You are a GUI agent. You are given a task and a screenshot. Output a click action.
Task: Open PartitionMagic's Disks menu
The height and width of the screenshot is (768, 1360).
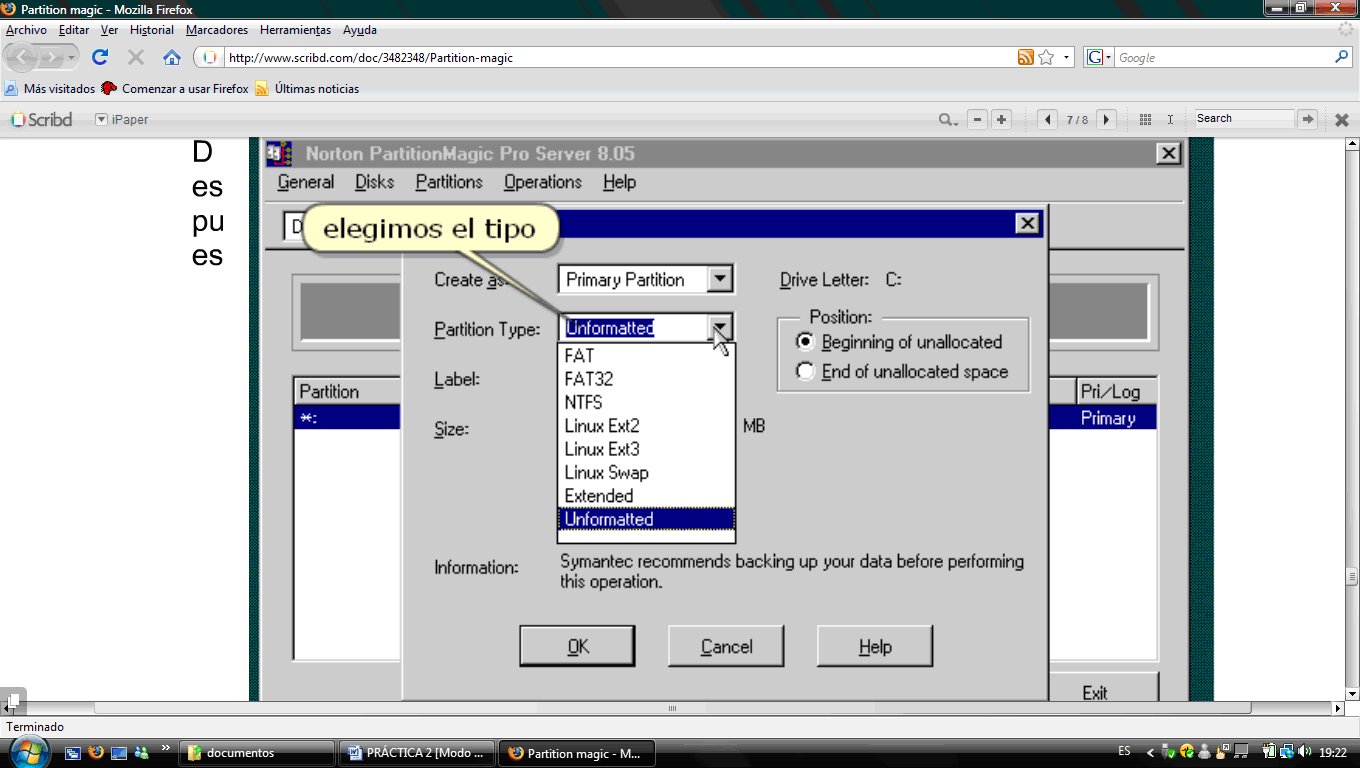tap(374, 182)
